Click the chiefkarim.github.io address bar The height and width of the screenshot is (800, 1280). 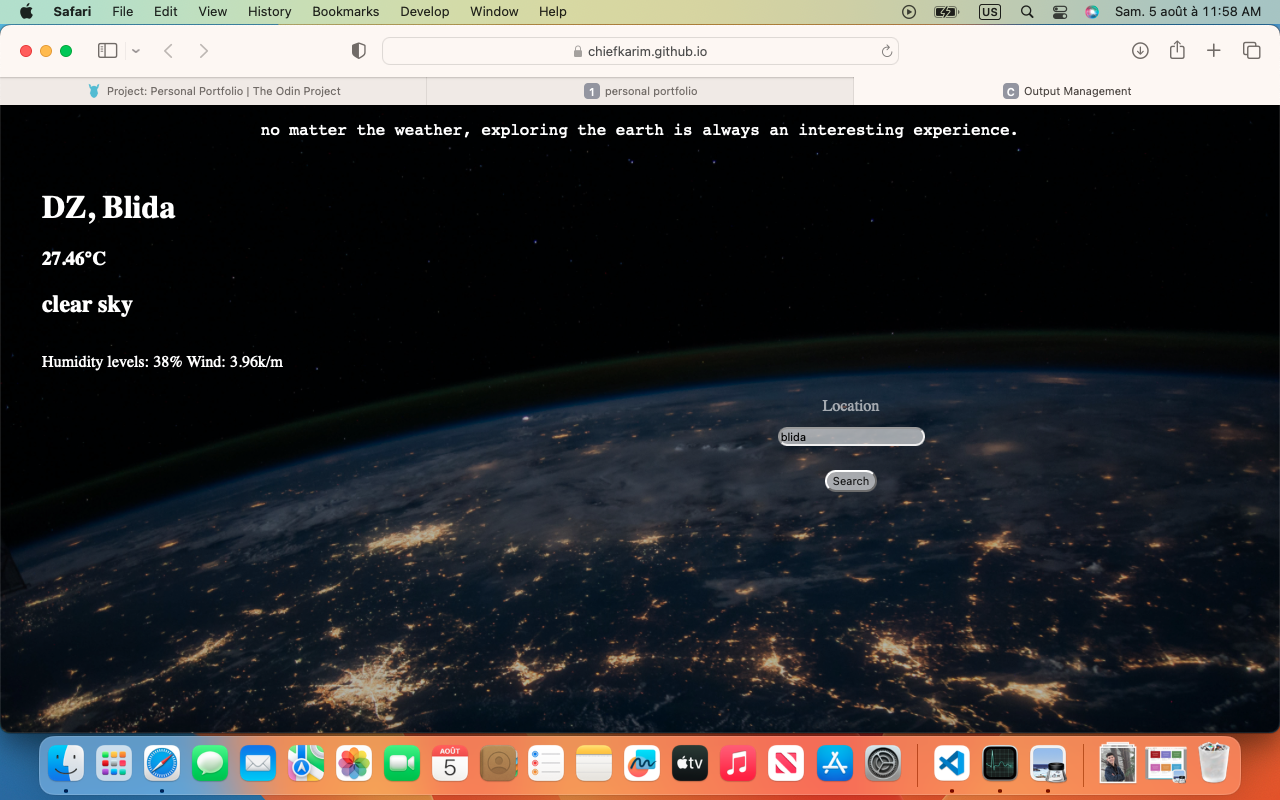click(x=640, y=51)
